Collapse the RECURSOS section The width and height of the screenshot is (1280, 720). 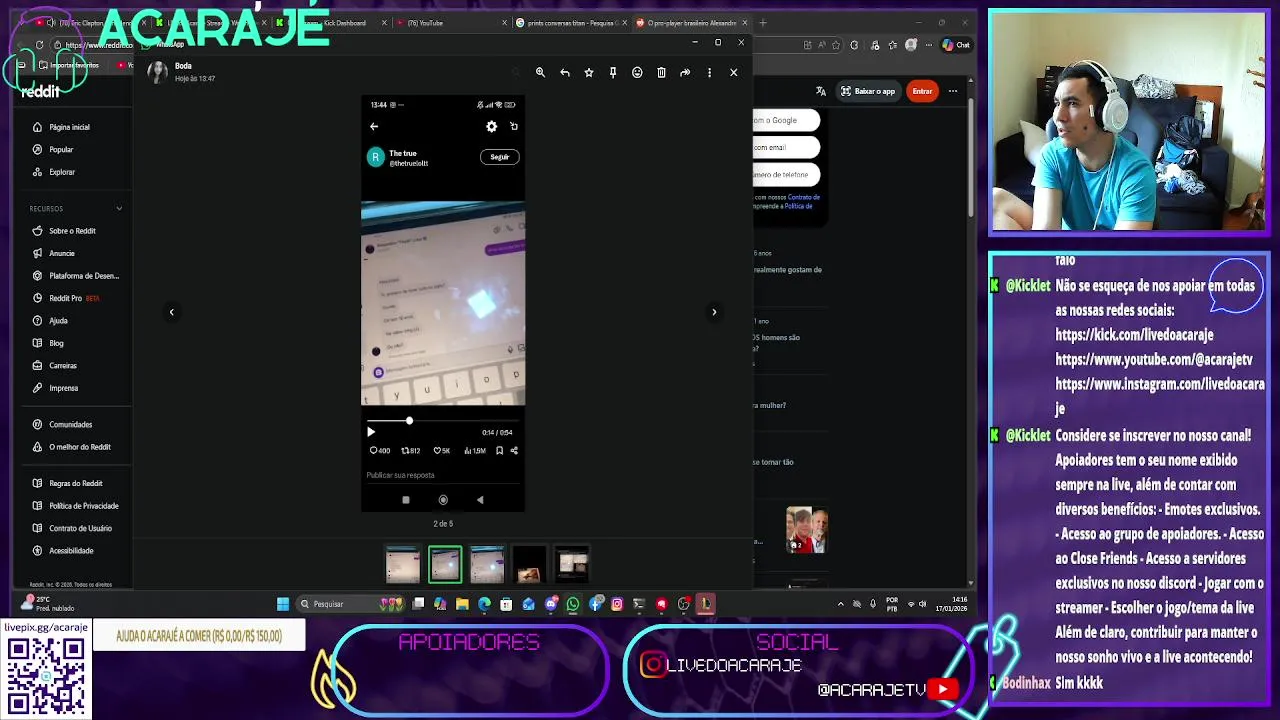pos(119,208)
